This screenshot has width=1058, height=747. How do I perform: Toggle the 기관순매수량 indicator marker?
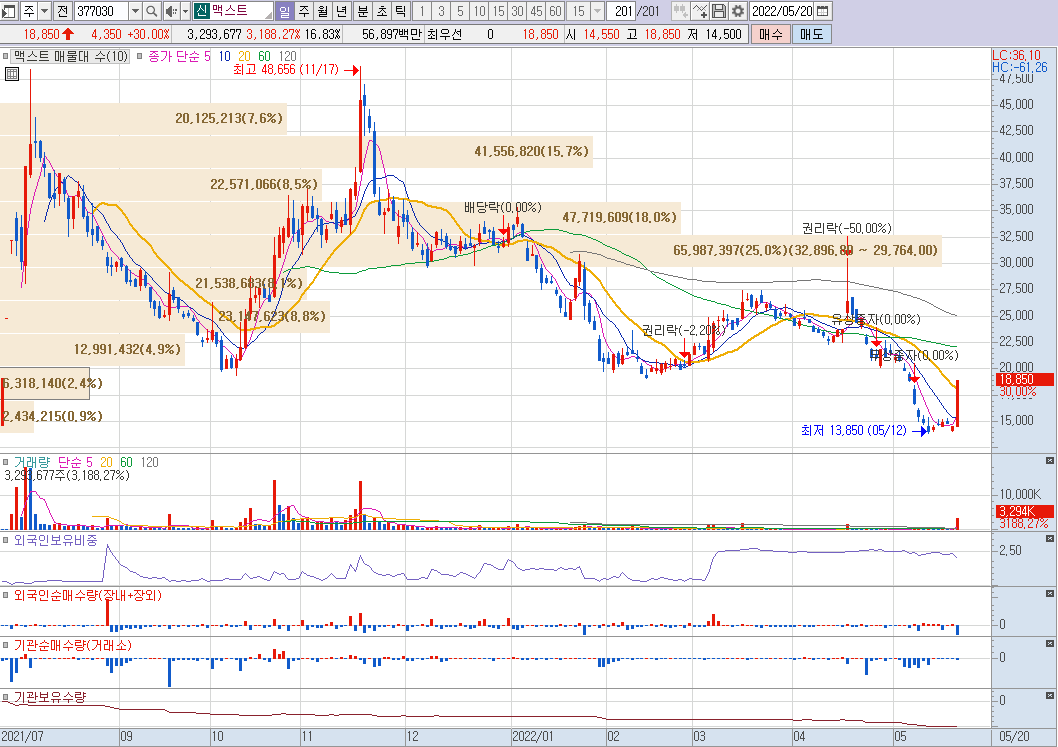pyautogui.click(x=5, y=646)
